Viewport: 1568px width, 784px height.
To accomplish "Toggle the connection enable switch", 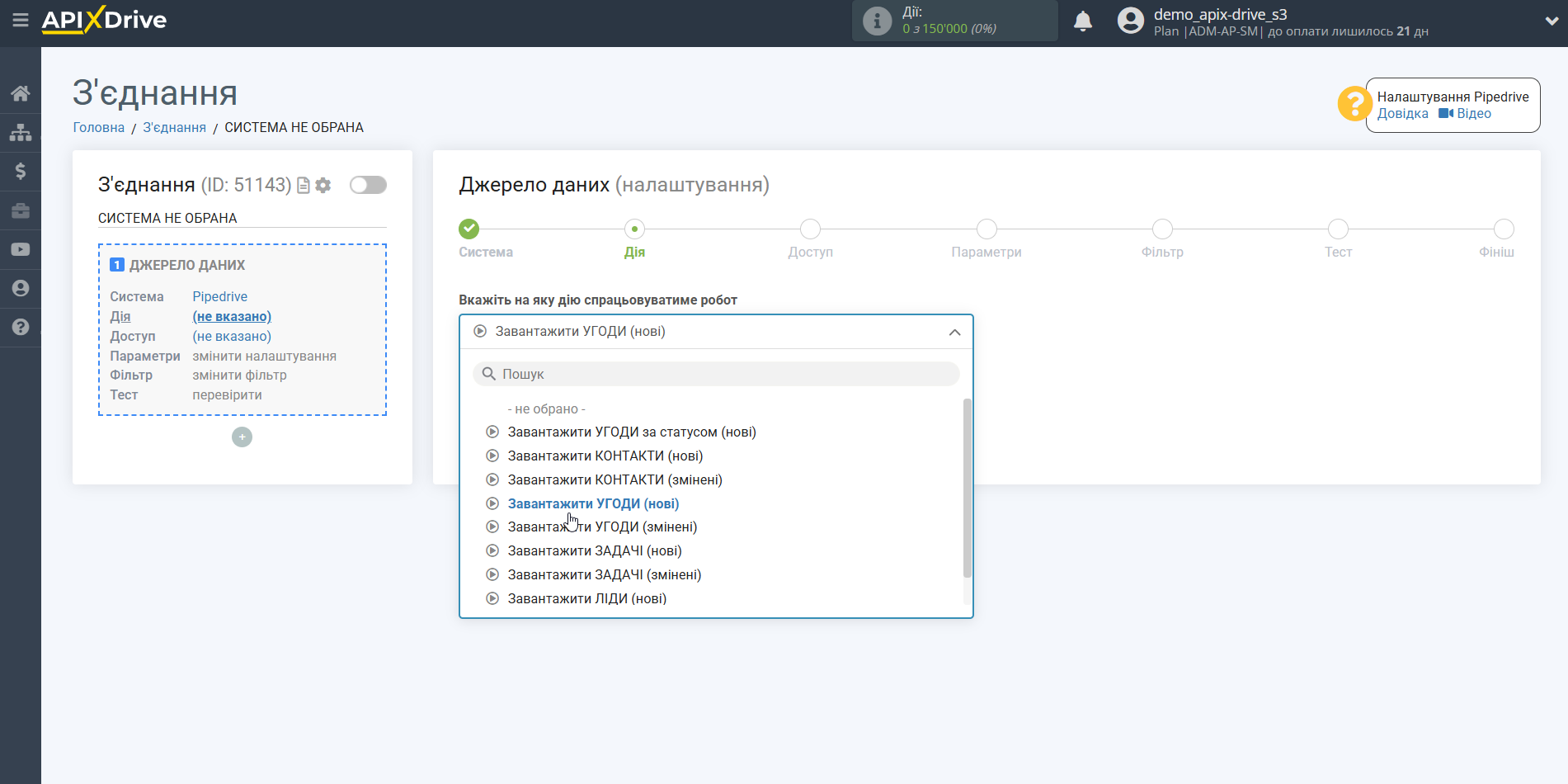I will click(368, 185).
